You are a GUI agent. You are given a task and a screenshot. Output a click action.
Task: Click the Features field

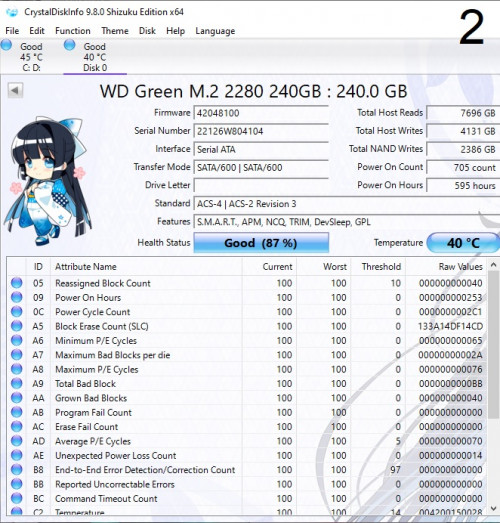pos(347,222)
